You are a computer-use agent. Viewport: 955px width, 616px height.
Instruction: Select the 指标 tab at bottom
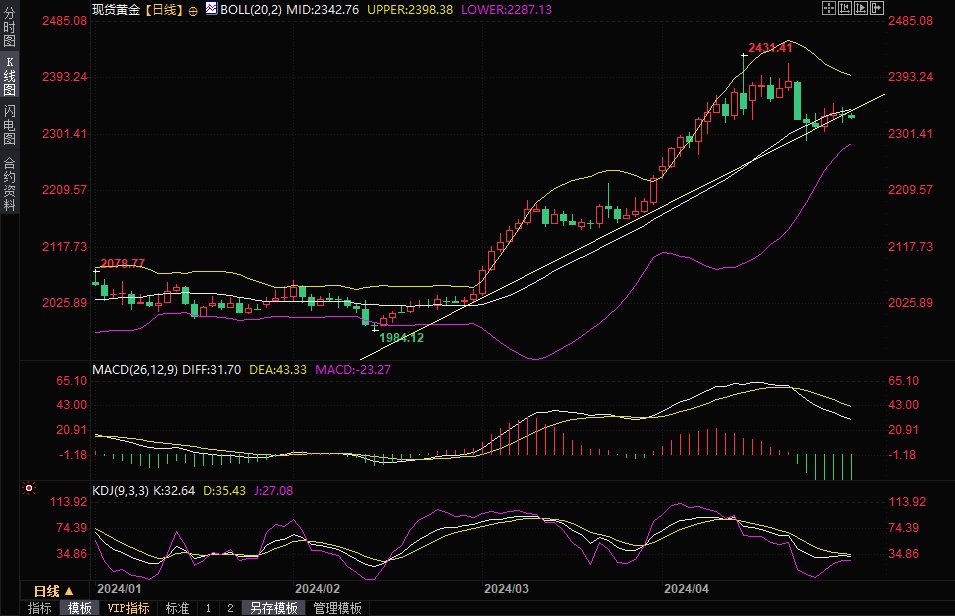click(x=40, y=608)
